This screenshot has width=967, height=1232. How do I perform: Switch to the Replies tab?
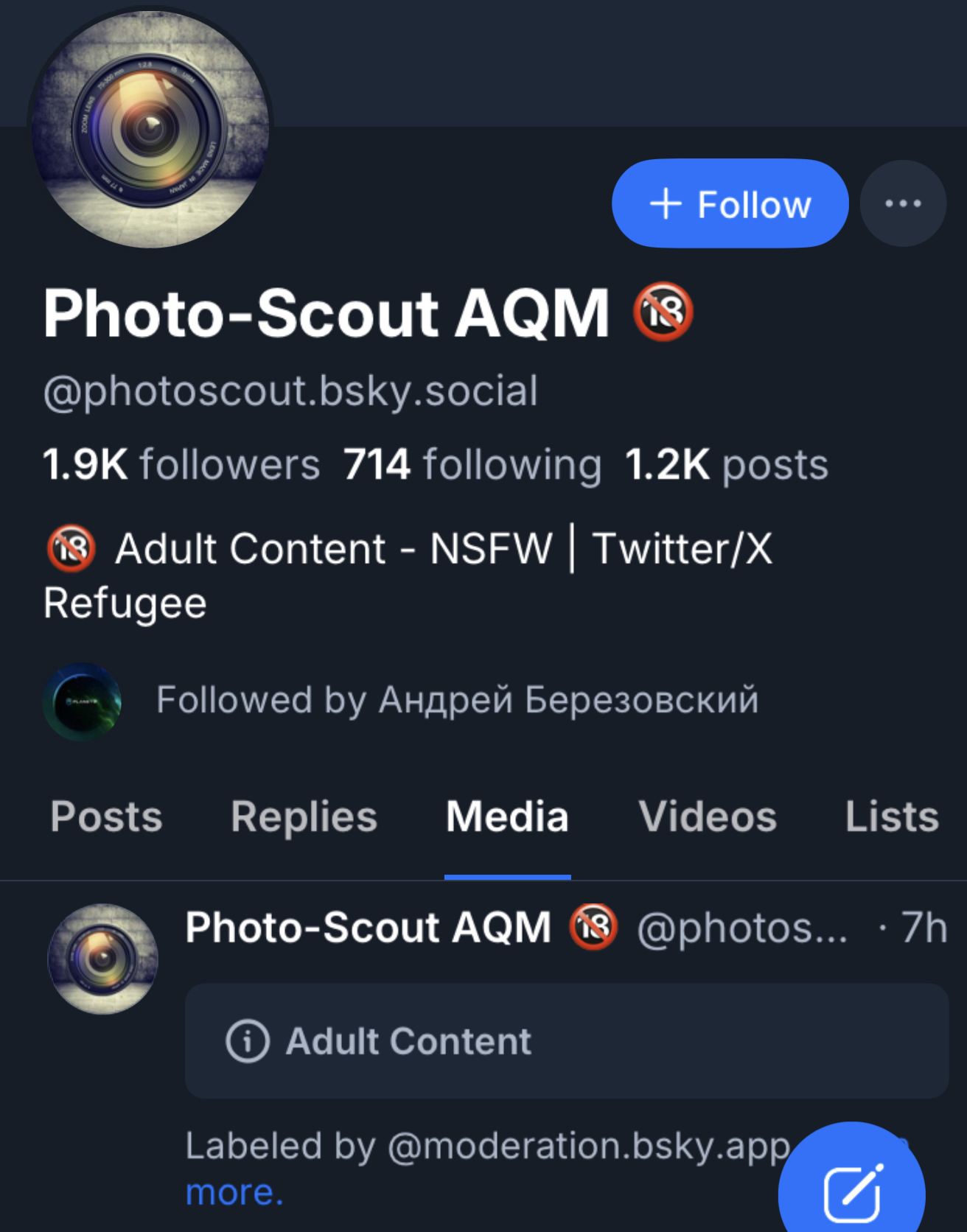point(304,816)
